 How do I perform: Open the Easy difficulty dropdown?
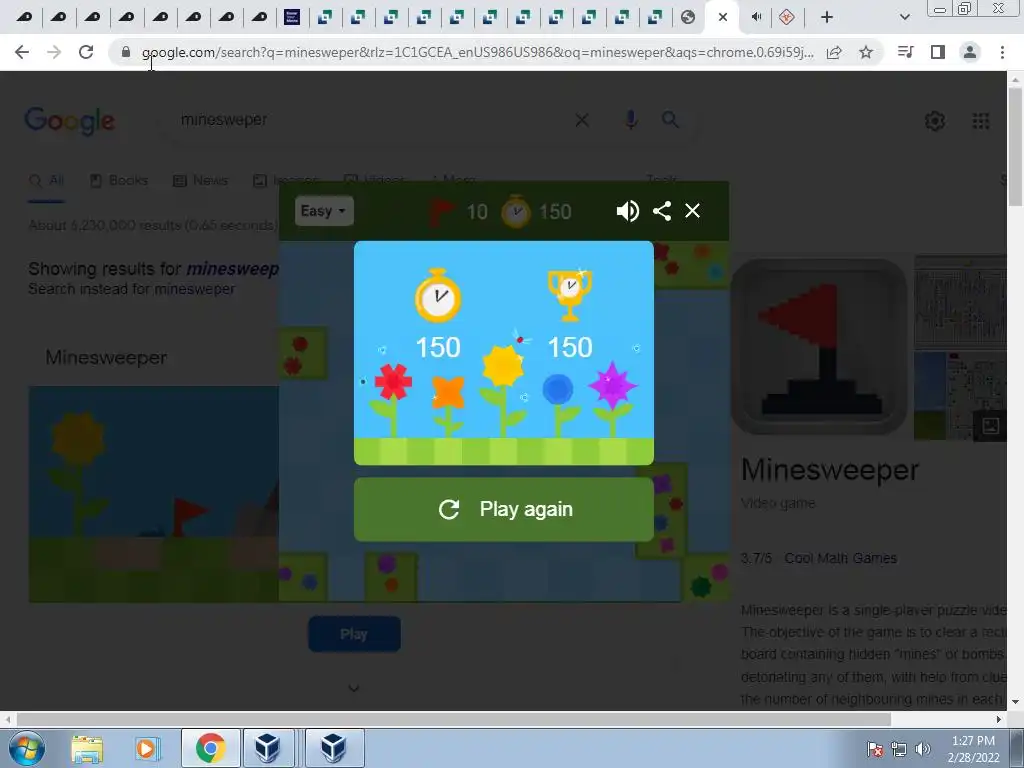324,211
